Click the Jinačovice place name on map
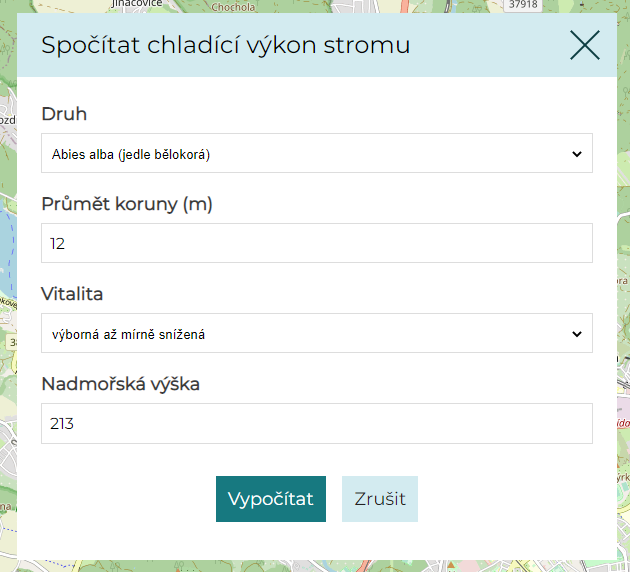 [137, 4]
